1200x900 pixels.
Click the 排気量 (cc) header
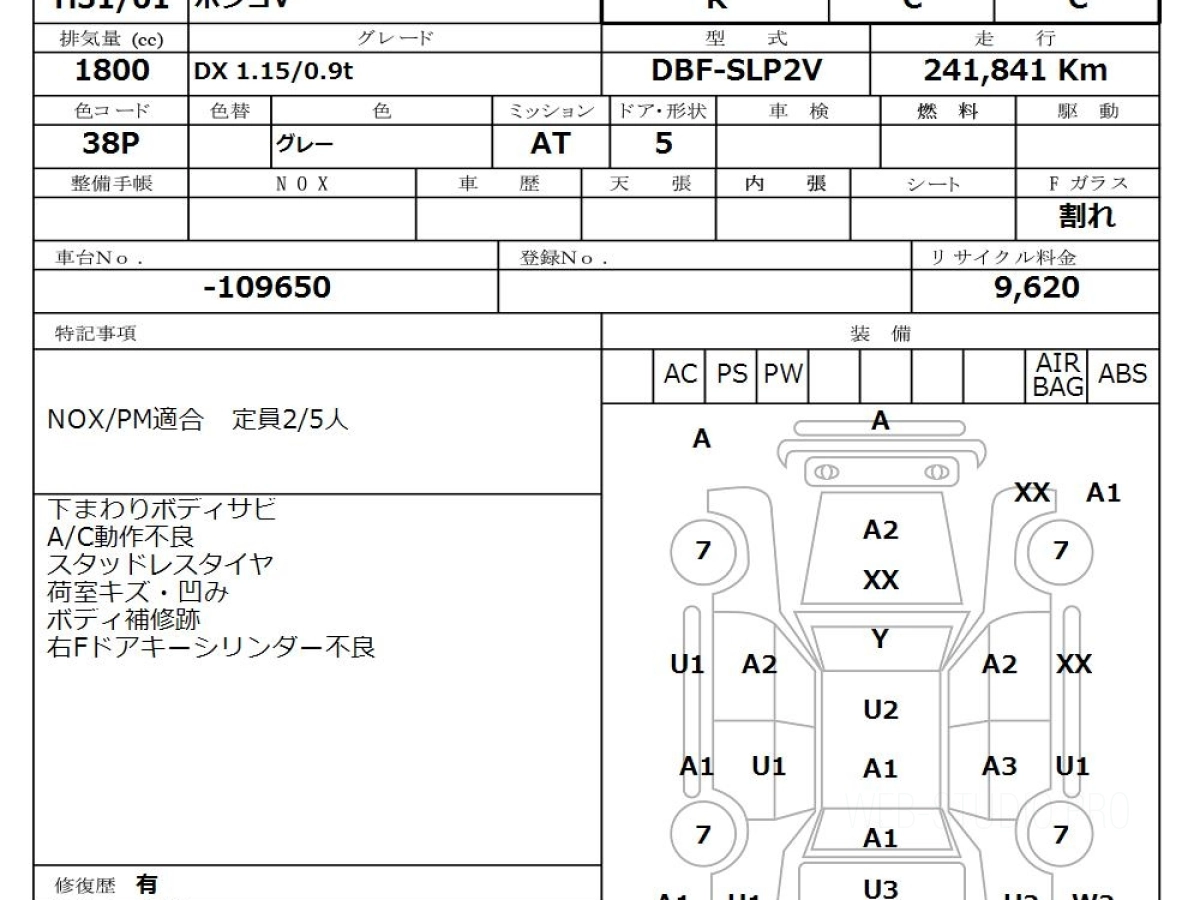point(111,39)
